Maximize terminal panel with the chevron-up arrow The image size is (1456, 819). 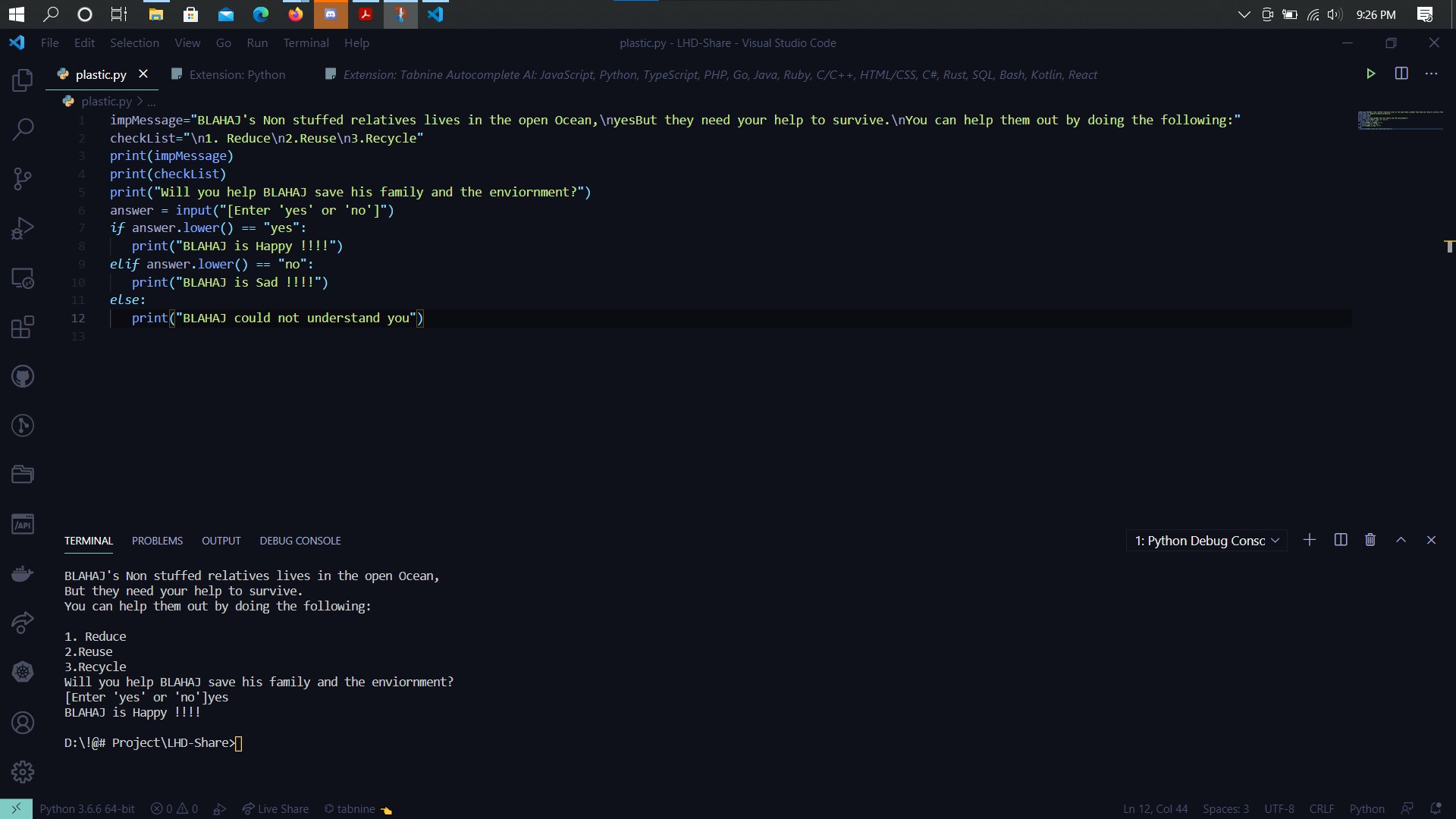(x=1401, y=540)
